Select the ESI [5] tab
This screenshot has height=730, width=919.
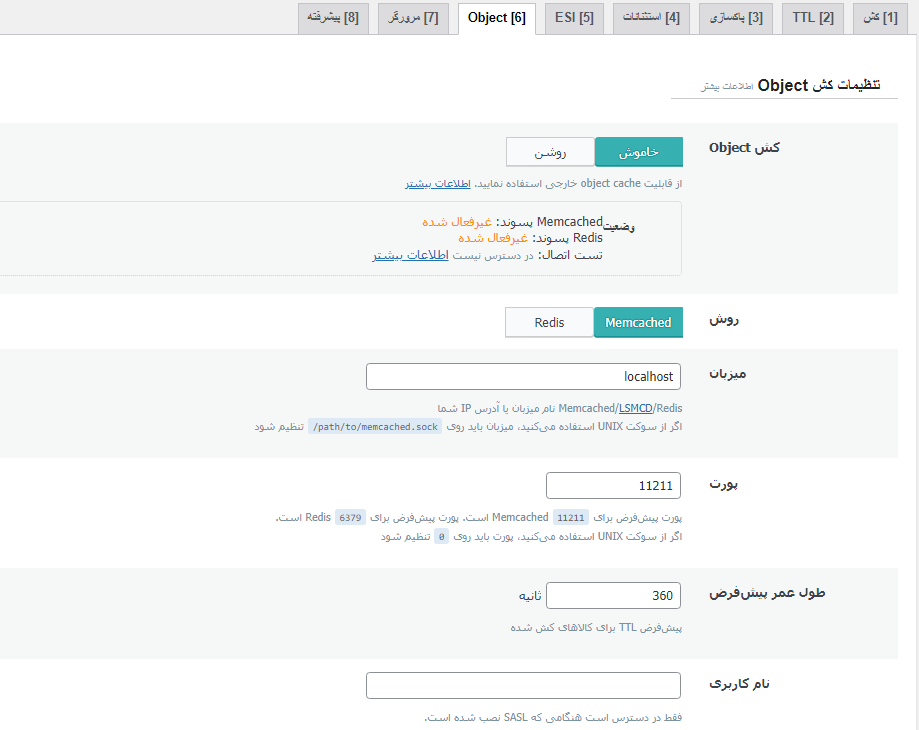click(x=574, y=17)
